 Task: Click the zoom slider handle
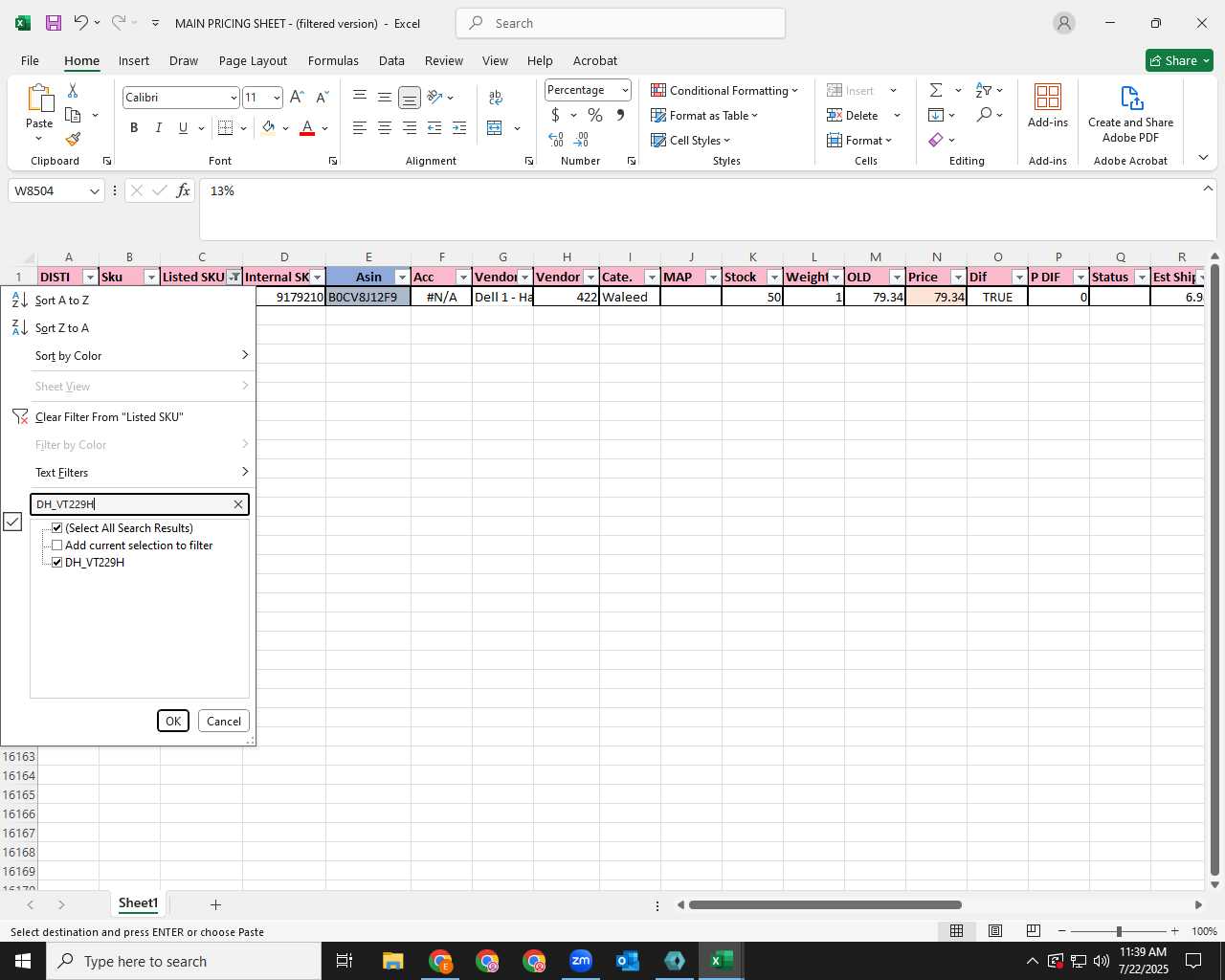pyautogui.click(x=1118, y=931)
